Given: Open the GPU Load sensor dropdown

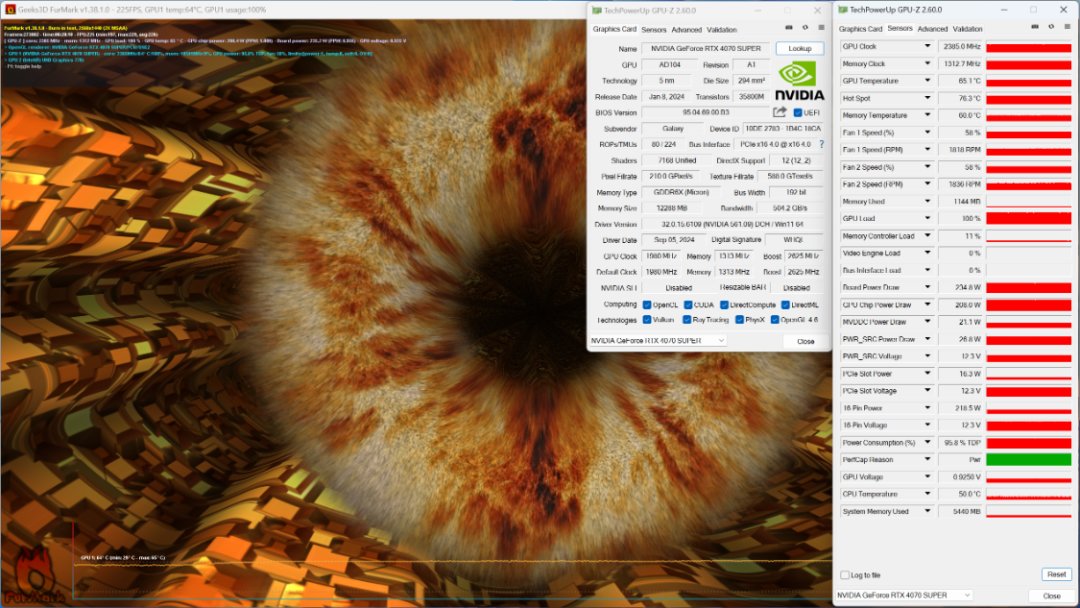Looking at the screenshot, I should [x=927, y=218].
